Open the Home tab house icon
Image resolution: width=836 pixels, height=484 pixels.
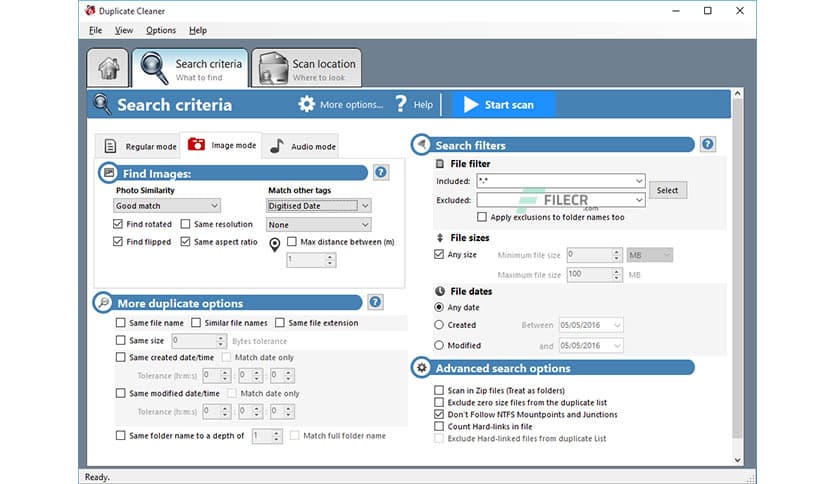point(108,68)
